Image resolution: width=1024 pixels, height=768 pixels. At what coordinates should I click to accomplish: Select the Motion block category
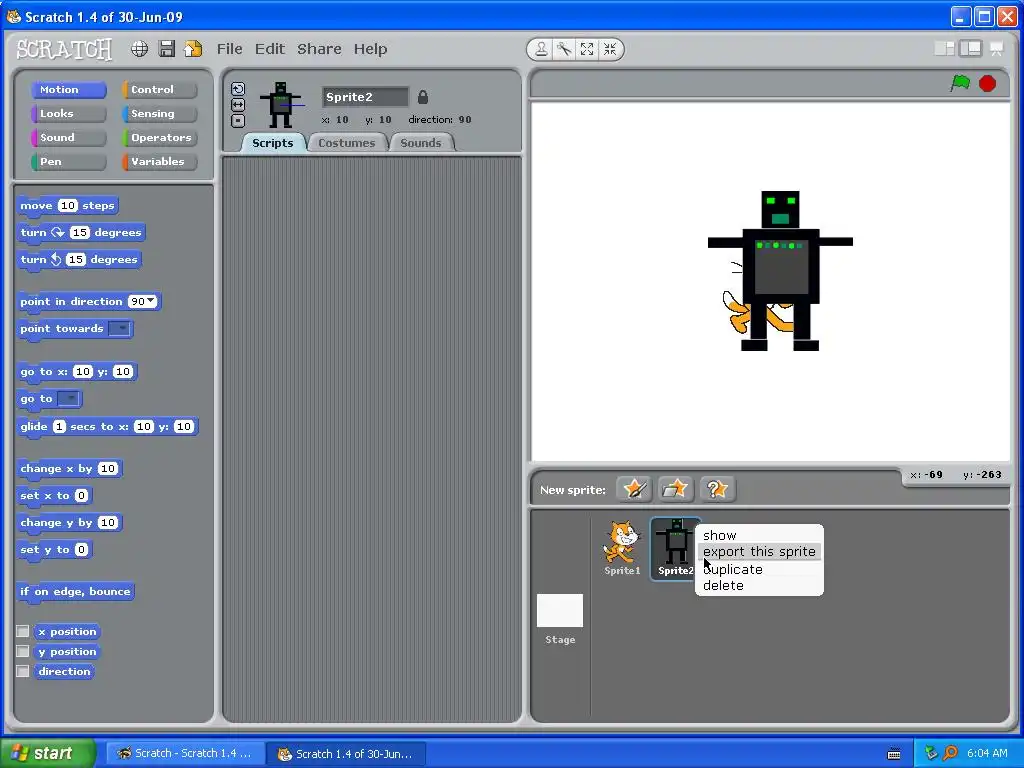click(69, 89)
